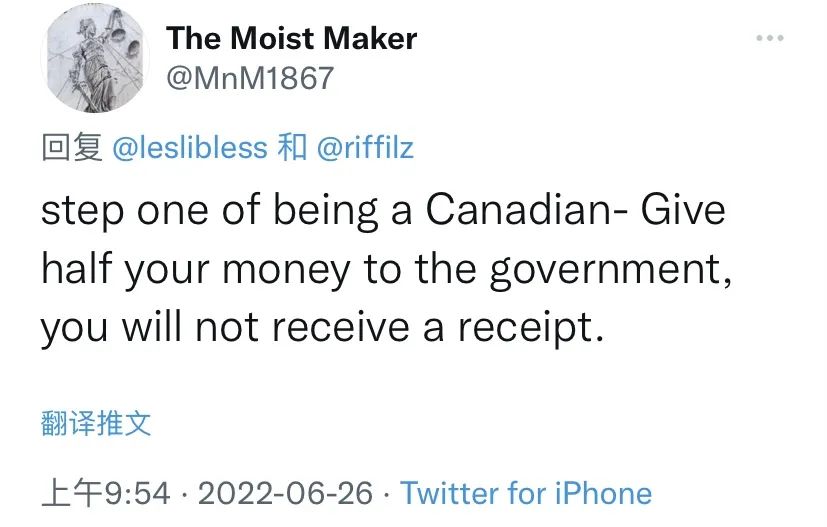Image resolution: width=827 pixels, height=527 pixels.
Task: Click the 回复 reply label
Action: point(72,149)
